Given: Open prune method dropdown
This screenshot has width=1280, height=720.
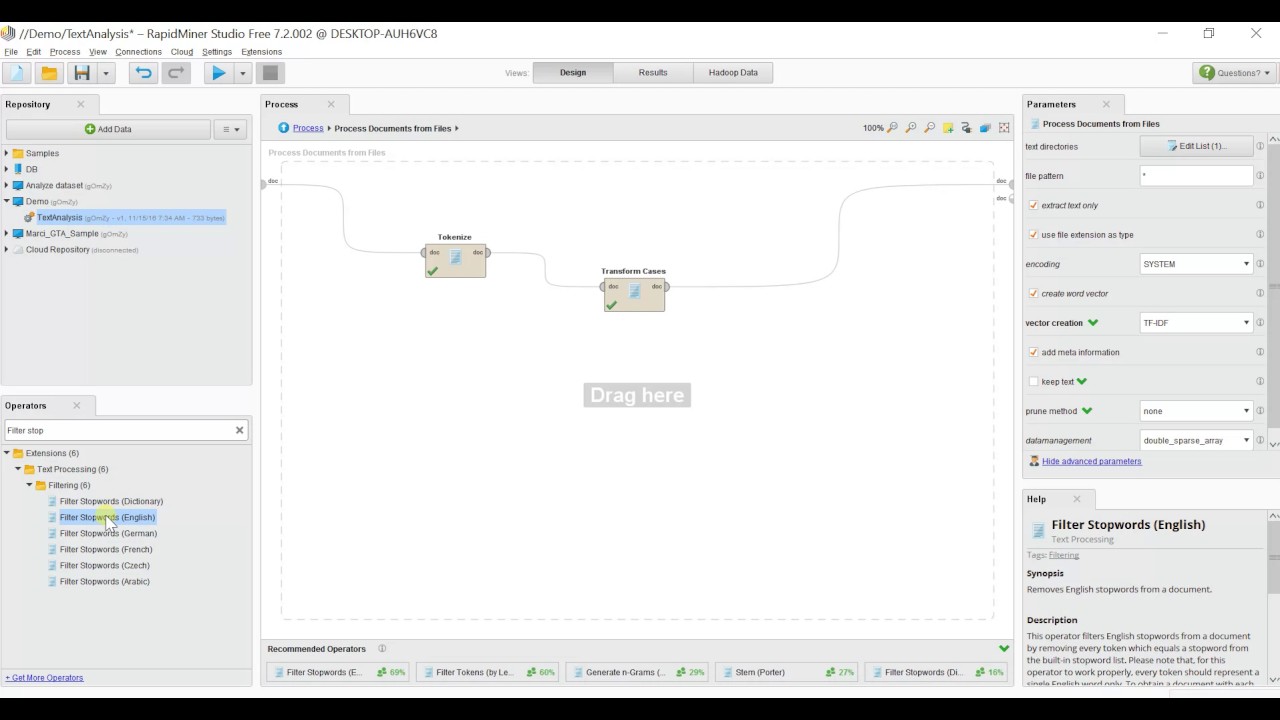Looking at the screenshot, I should coord(1196,411).
